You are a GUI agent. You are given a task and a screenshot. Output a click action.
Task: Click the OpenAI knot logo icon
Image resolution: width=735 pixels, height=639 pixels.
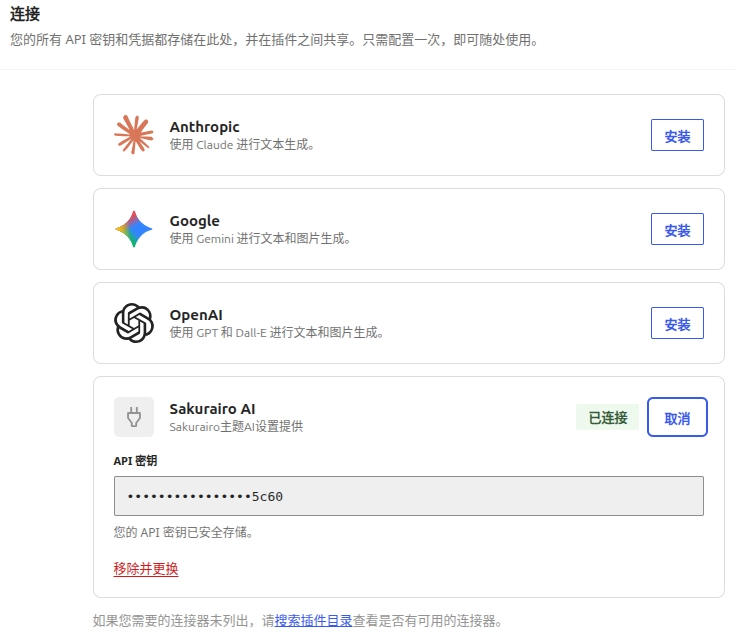(x=134, y=323)
